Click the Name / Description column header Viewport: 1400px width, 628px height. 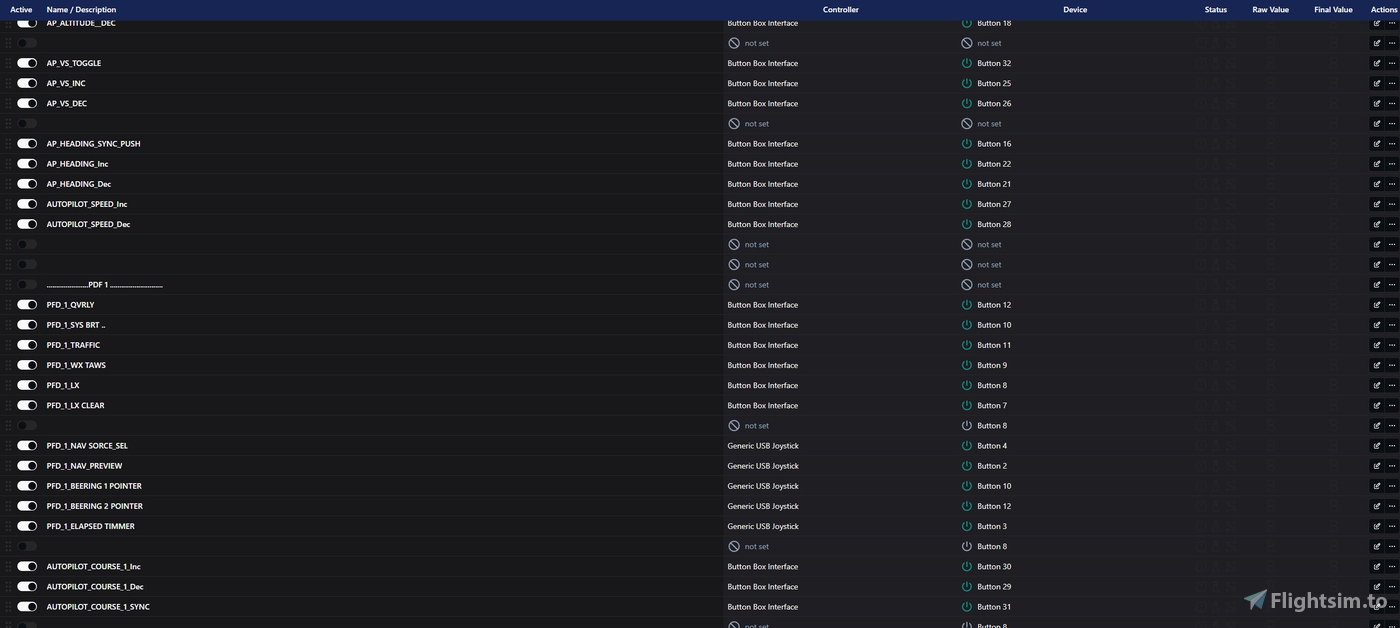point(81,10)
